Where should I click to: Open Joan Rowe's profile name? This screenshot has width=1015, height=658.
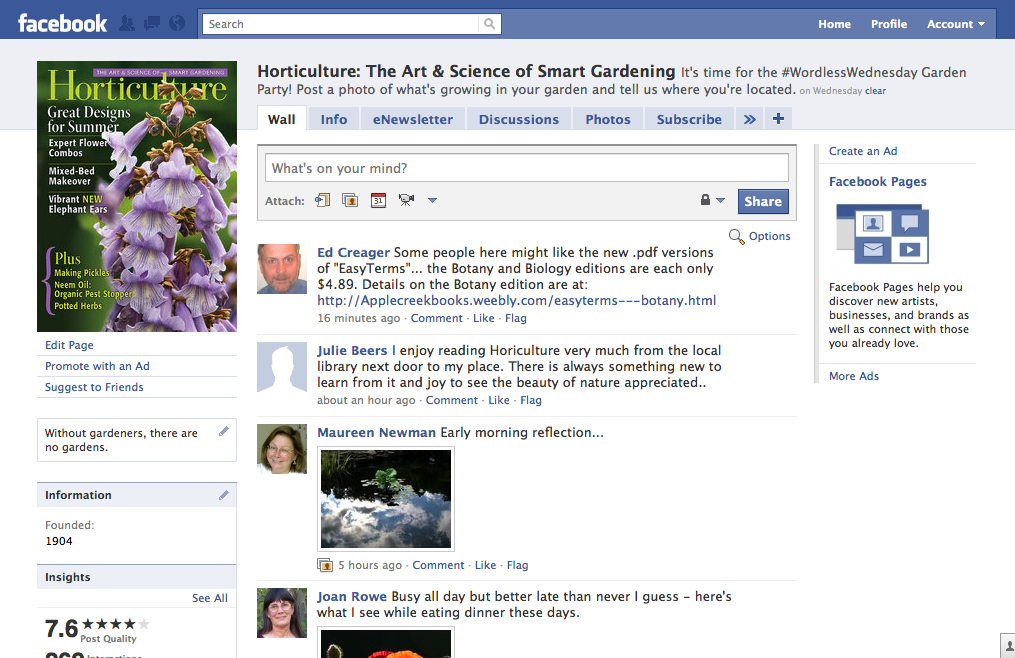coord(351,596)
